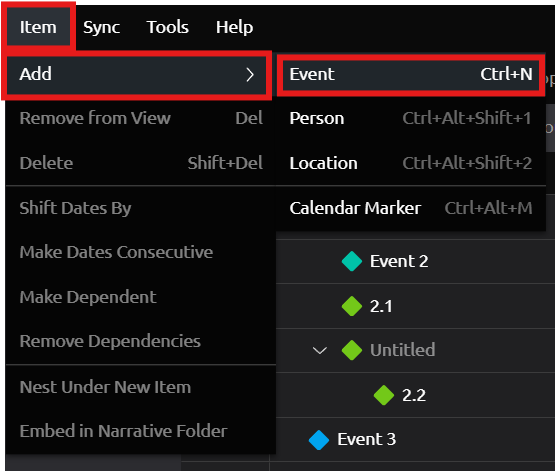Click the blue diamond icon of Event 3
The height and width of the screenshot is (471, 555).
pos(319,440)
